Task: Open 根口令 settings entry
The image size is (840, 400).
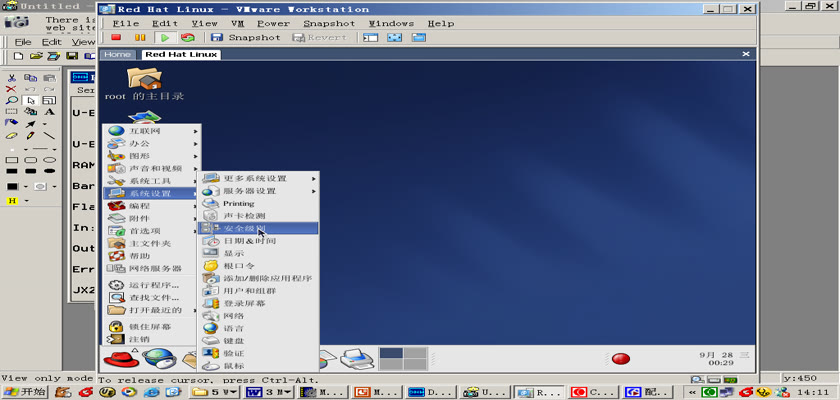Action: (x=259, y=266)
